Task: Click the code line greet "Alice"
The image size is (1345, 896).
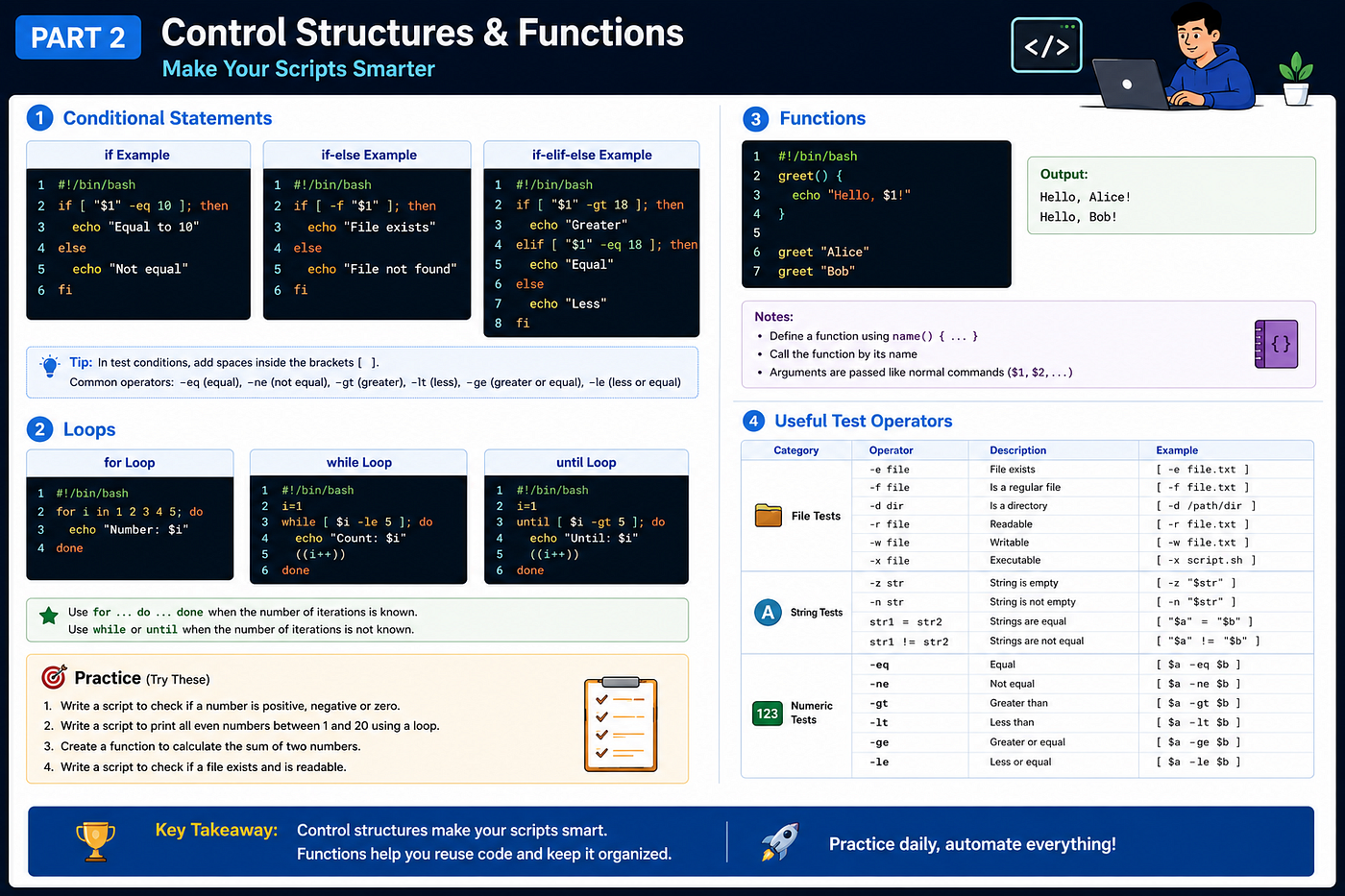Action: (x=823, y=252)
